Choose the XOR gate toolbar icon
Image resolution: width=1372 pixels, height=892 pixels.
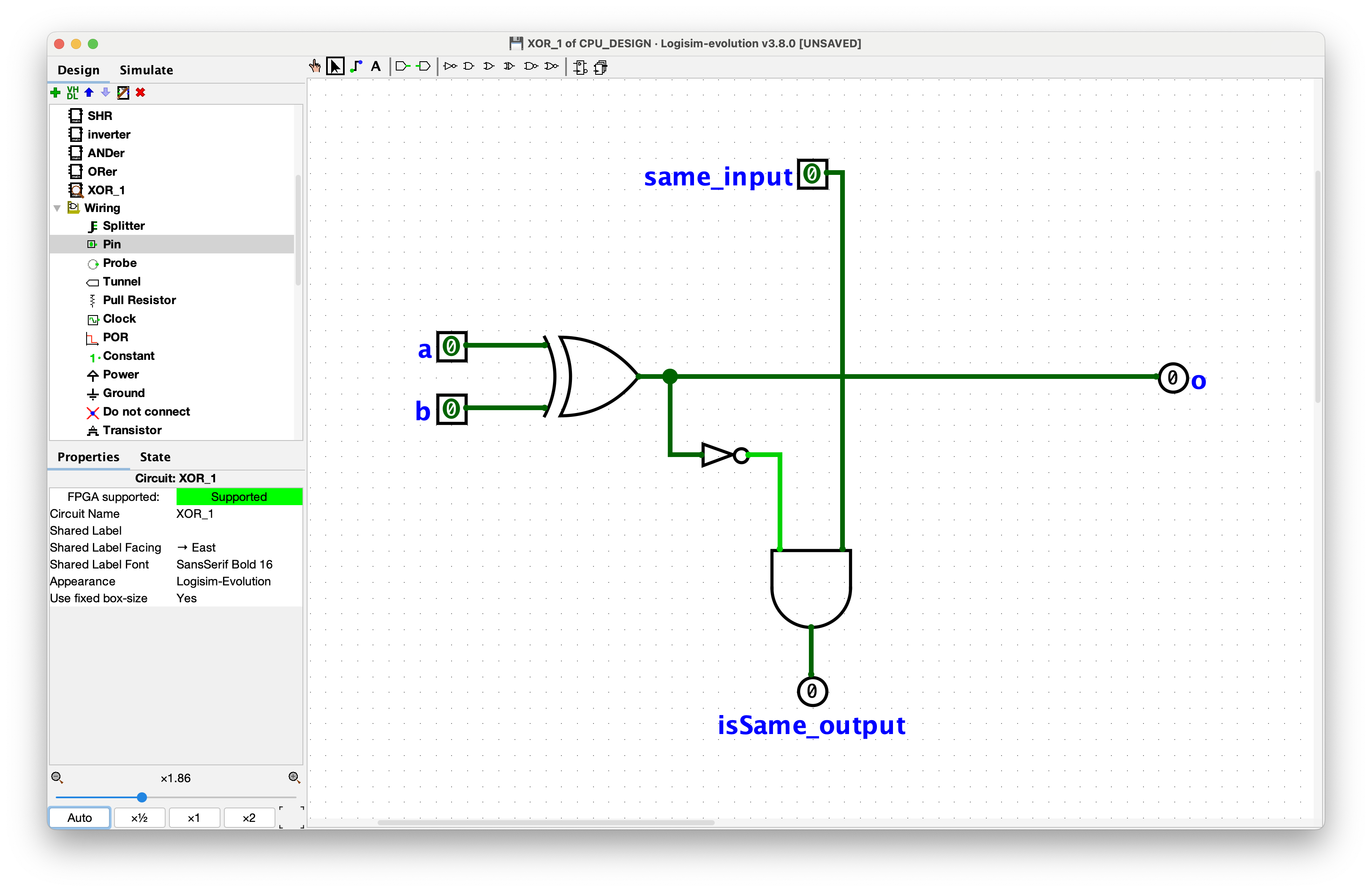[x=509, y=66]
